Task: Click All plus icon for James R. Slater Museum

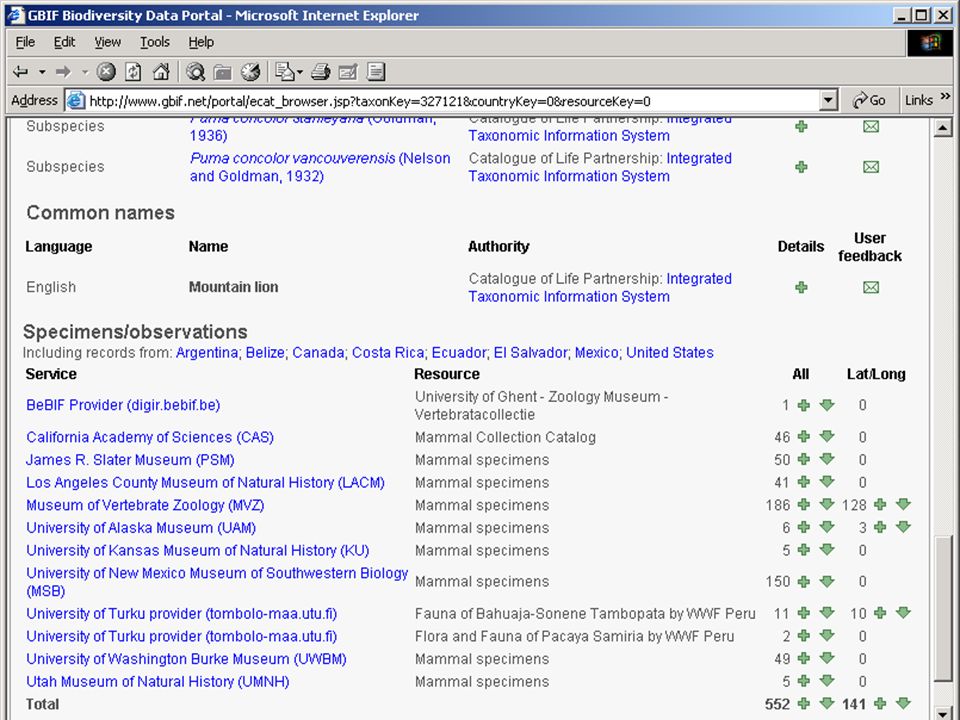Action: point(804,459)
